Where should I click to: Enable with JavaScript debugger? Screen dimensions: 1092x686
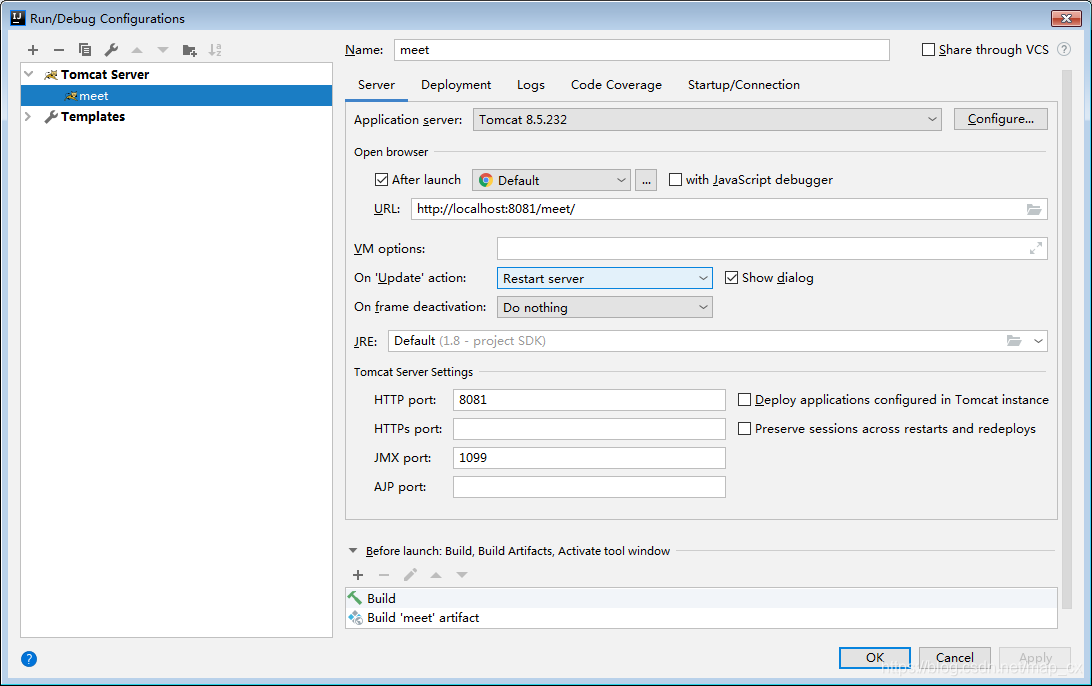point(675,180)
